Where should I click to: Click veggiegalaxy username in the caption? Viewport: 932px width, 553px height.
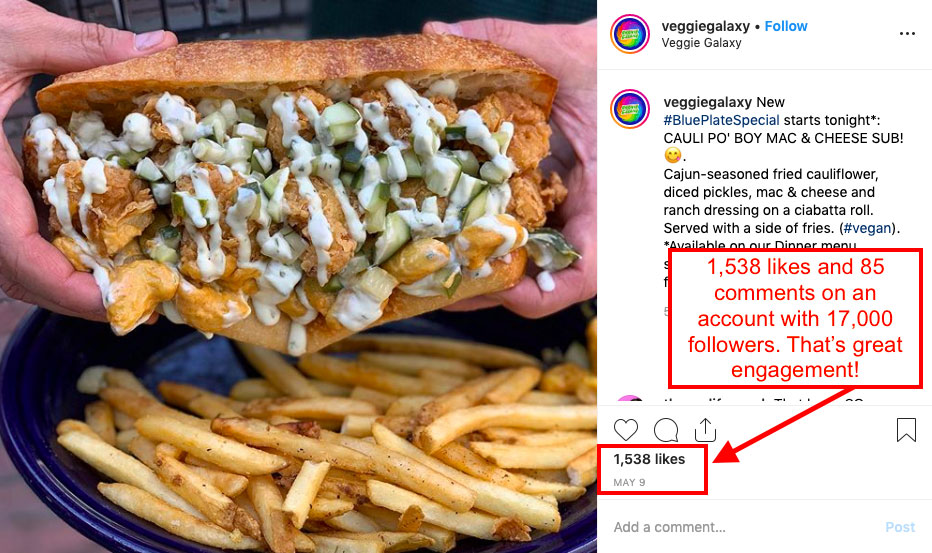(x=707, y=102)
